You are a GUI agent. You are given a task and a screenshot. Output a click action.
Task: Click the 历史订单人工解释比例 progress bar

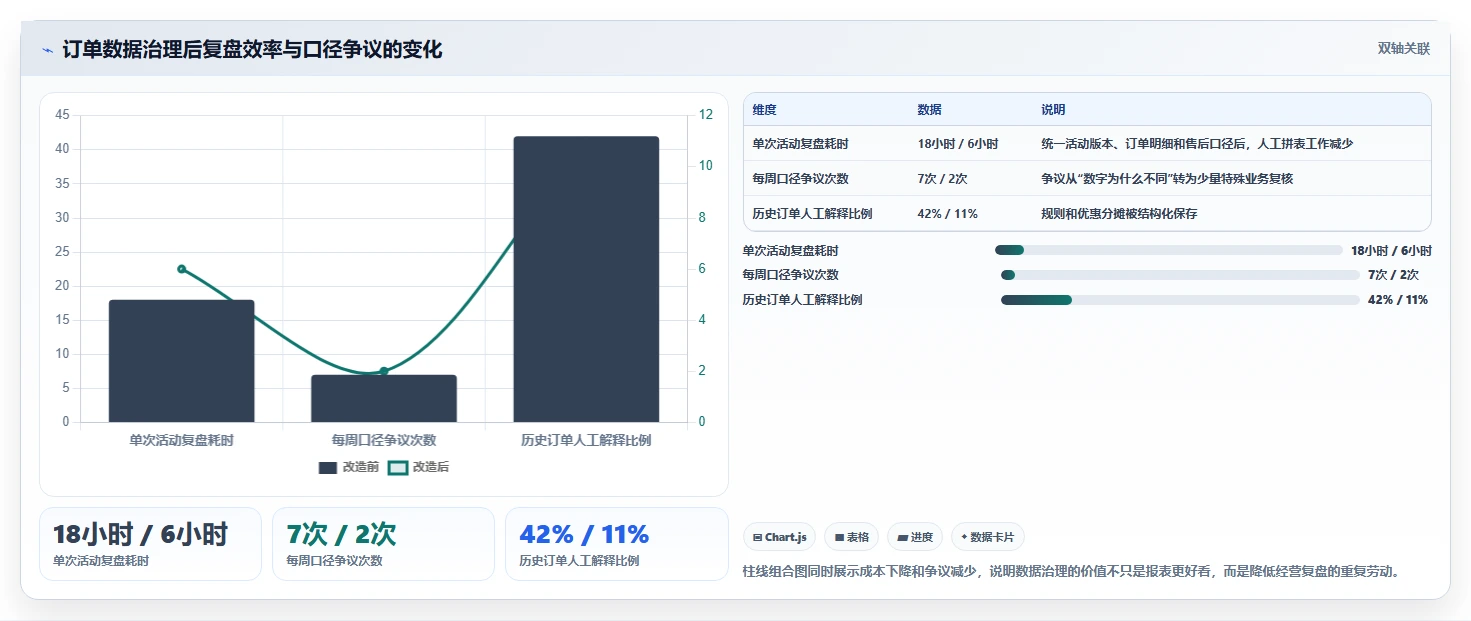(x=1180, y=300)
